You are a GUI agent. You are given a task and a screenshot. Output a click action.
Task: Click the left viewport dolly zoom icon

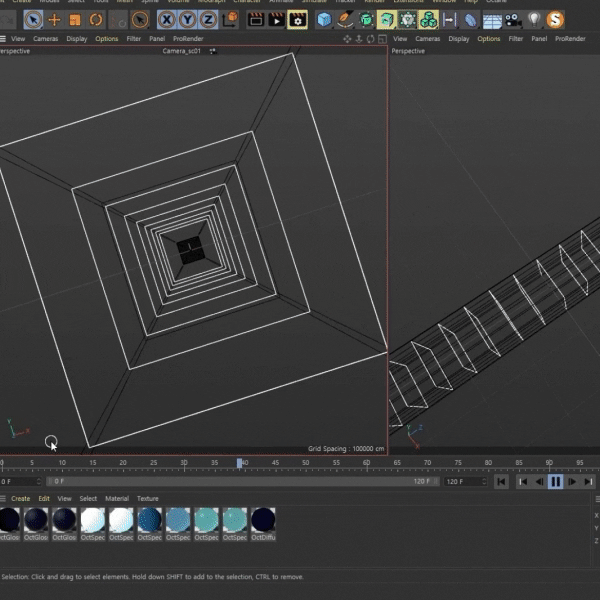pos(359,39)
